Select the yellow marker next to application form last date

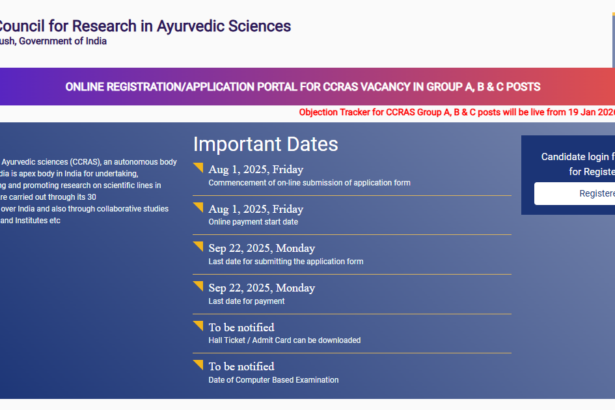[x=198, y=246]
